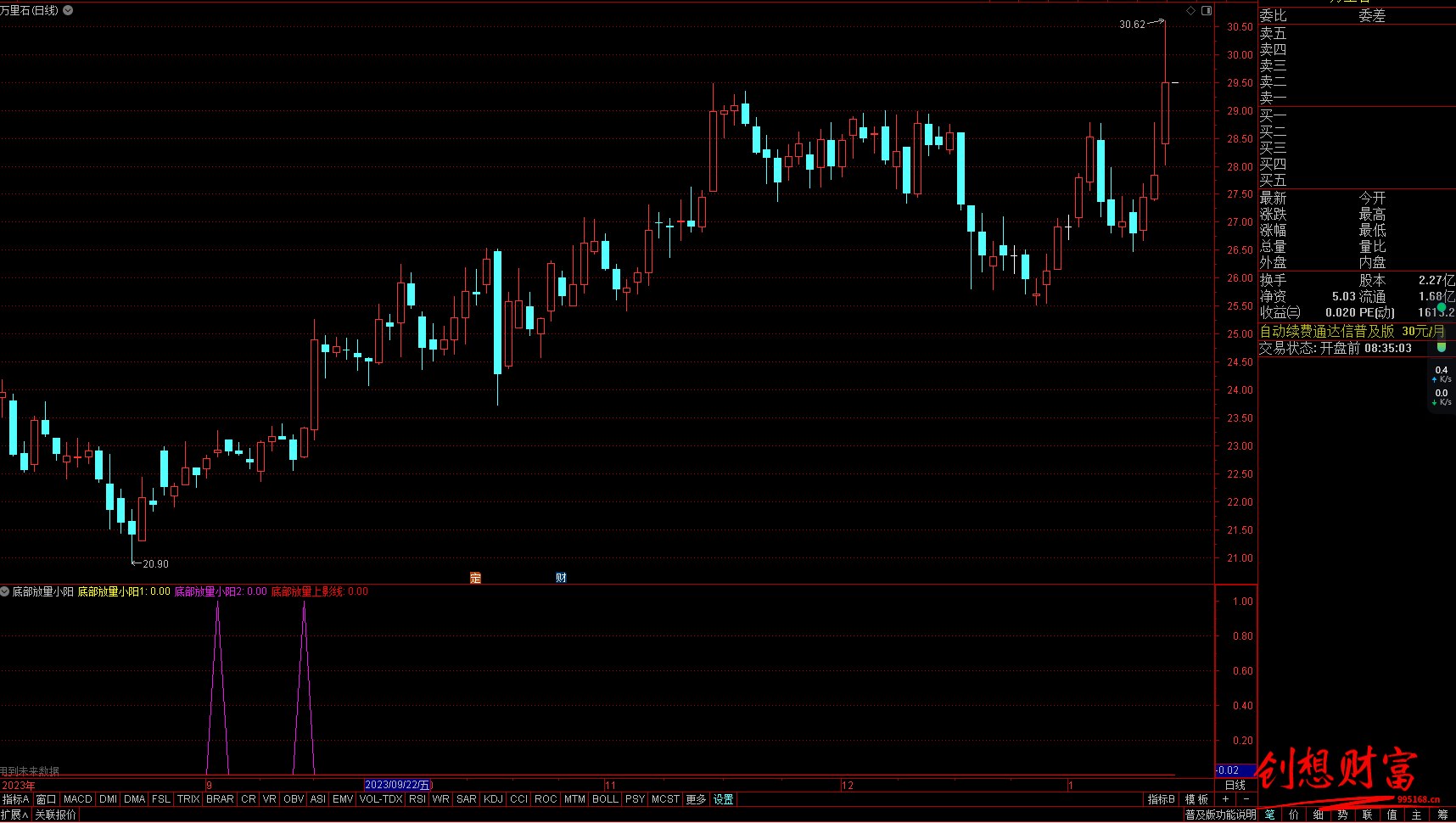Select the CR indicator
The width and height of the screenshot is (1456, 823).
248,799
